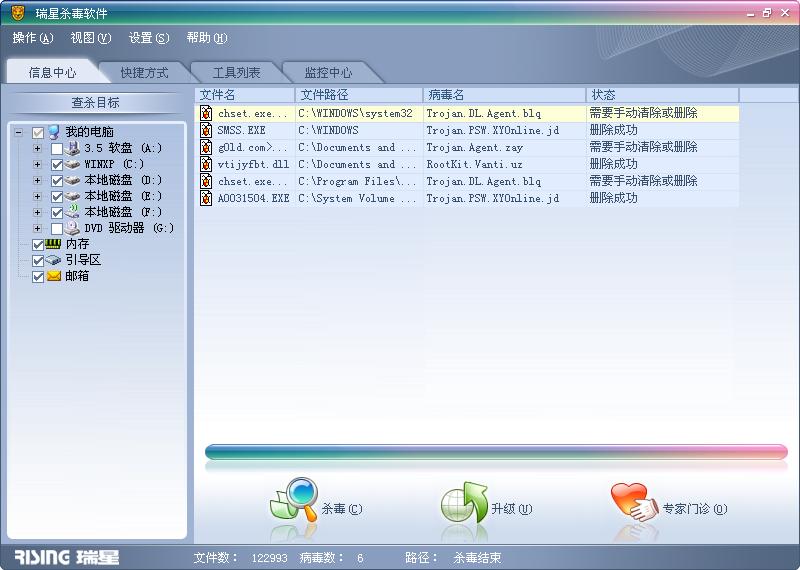Screen dimensions: 800x570
Task: Switch to the 工具列表 tab
Action: coord(236,72)
